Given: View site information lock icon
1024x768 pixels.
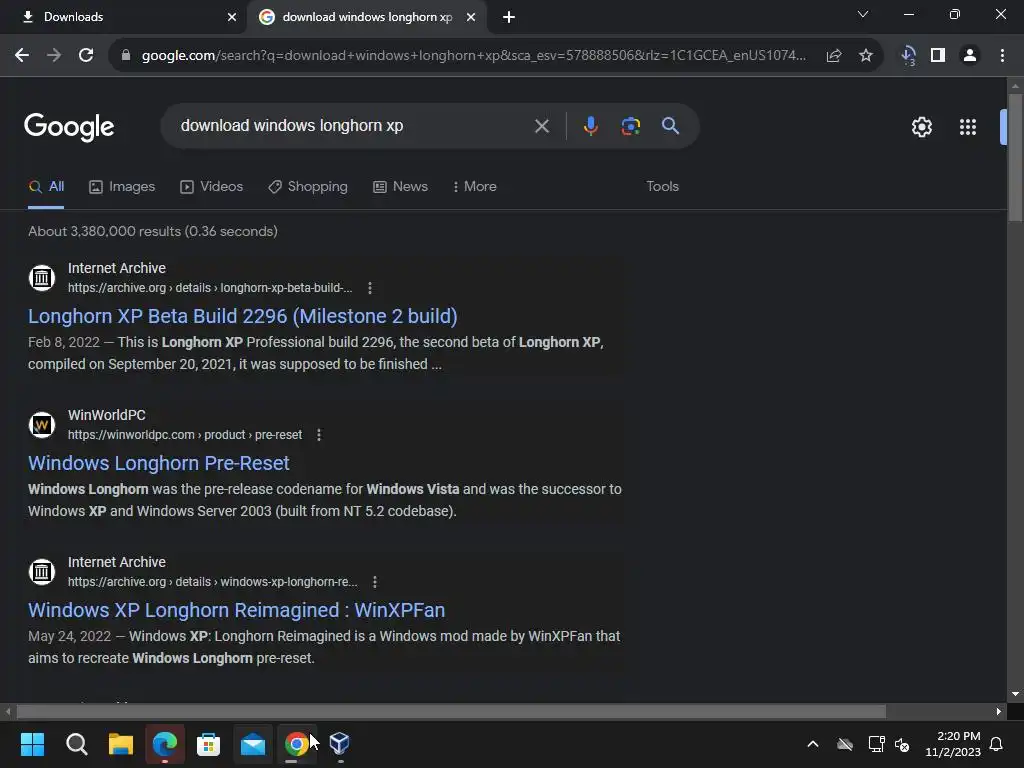Looking at the screenshot, I should click(x=126, y=56).
